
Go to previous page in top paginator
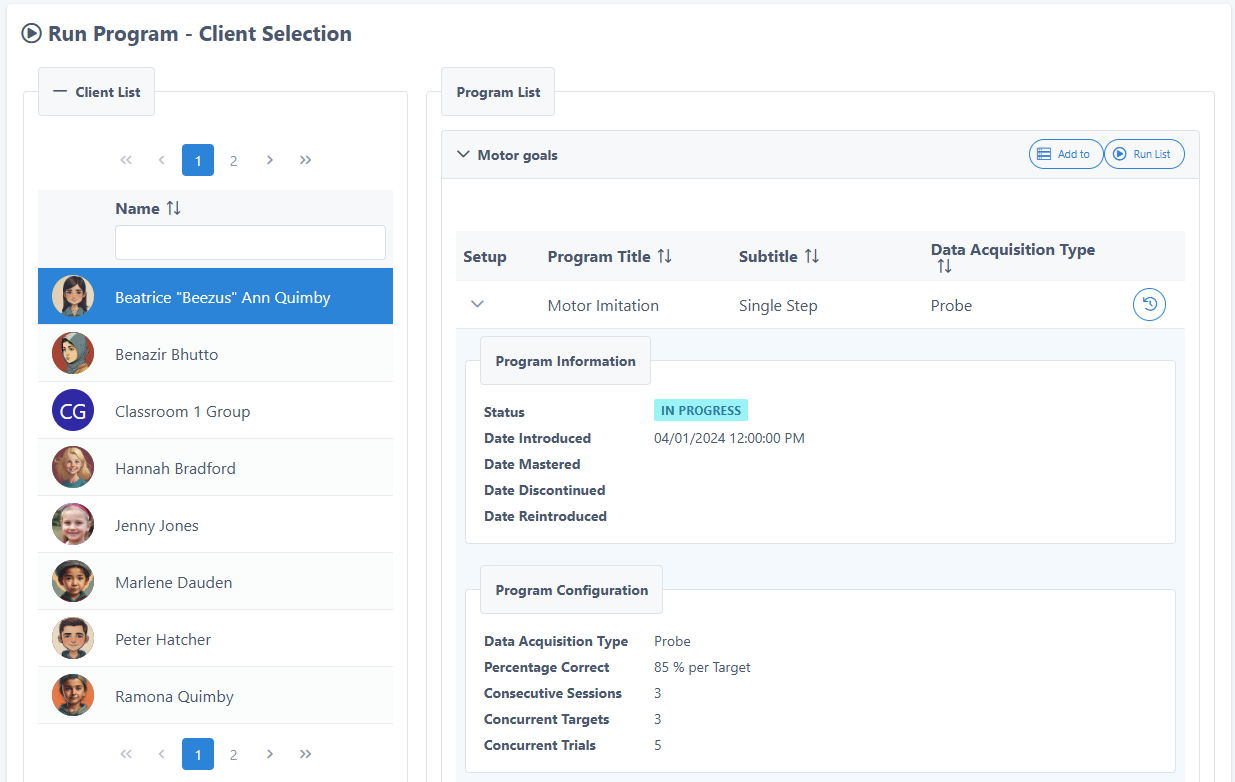click(x=162, y=160)
